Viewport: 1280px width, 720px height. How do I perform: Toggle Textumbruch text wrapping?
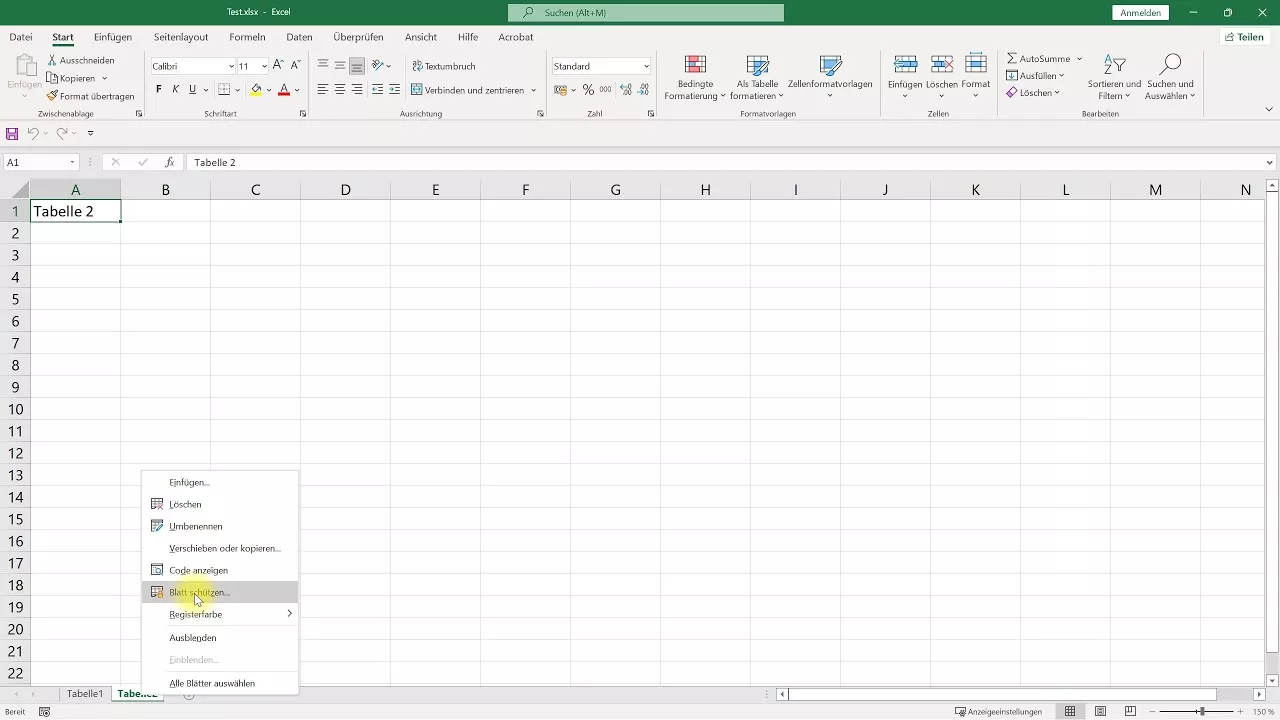(443, 66)
